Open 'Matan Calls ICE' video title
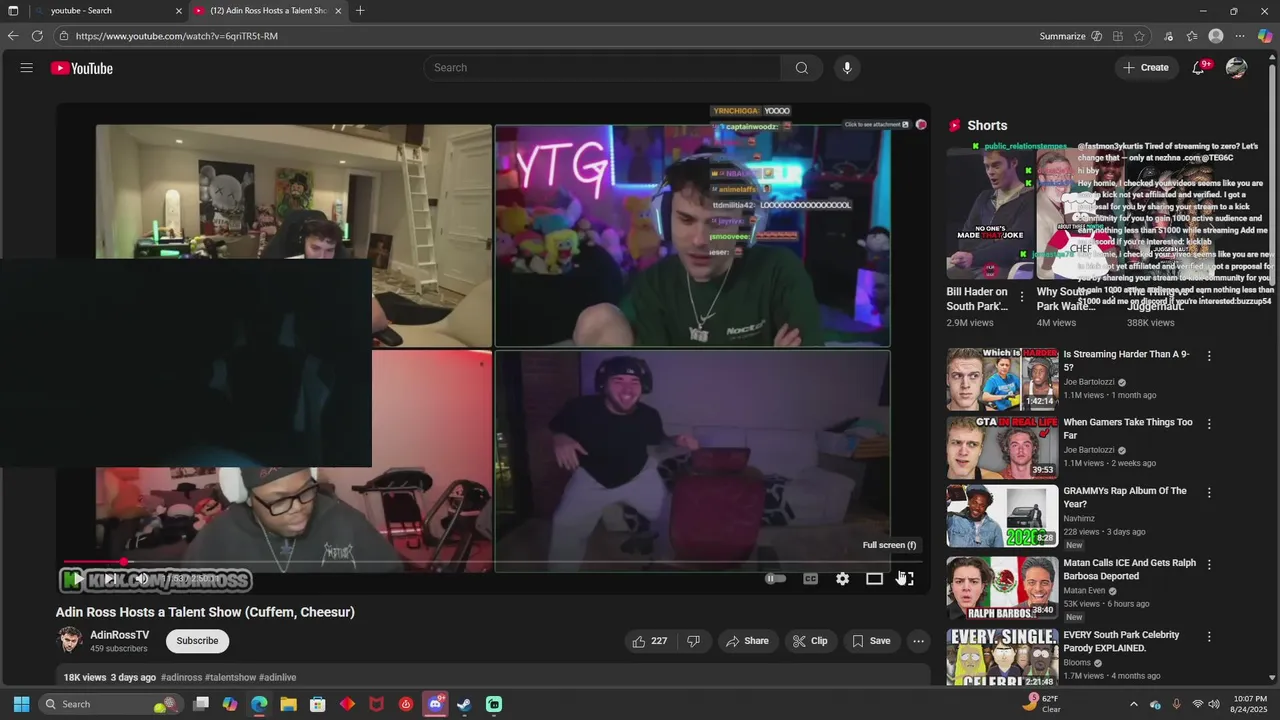This screenshot has height=720, width=1280. tap(1129, 569)
